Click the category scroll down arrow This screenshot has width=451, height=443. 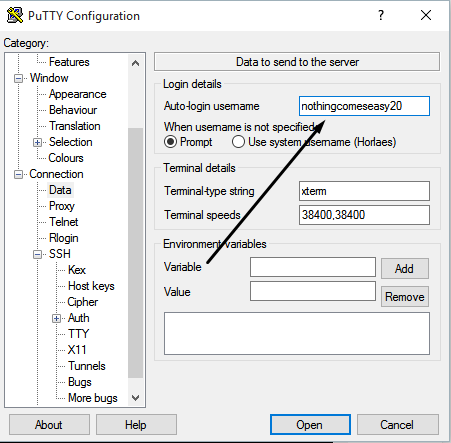pos(135,398)
